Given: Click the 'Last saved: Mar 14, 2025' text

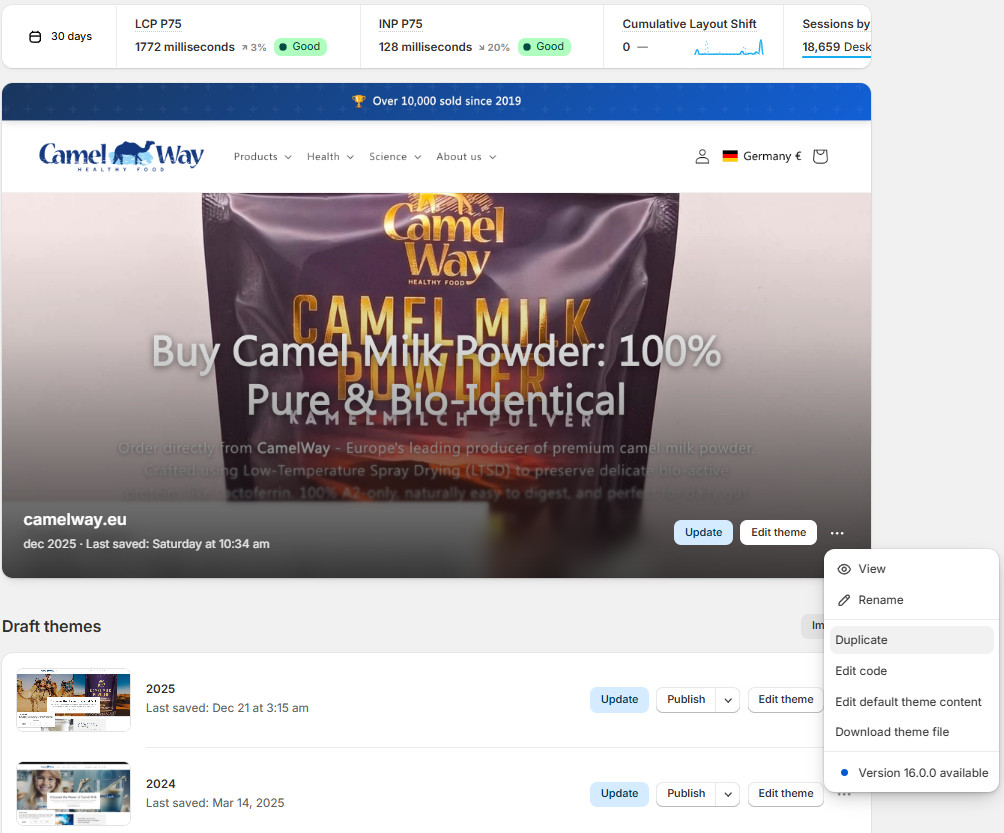Looking at the screenshot, I should pyautogui.click(x=215, y=803).
